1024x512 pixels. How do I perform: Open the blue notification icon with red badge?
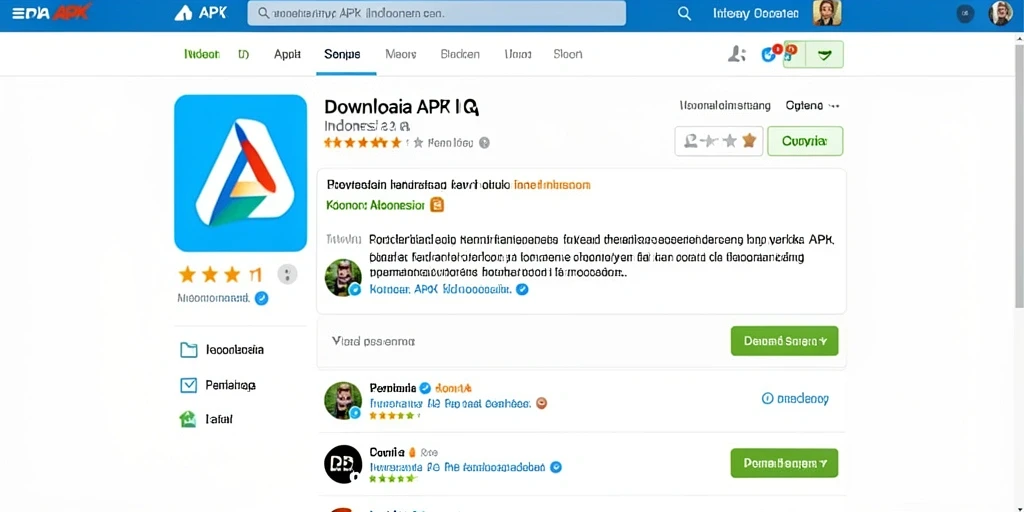(770, 54)
